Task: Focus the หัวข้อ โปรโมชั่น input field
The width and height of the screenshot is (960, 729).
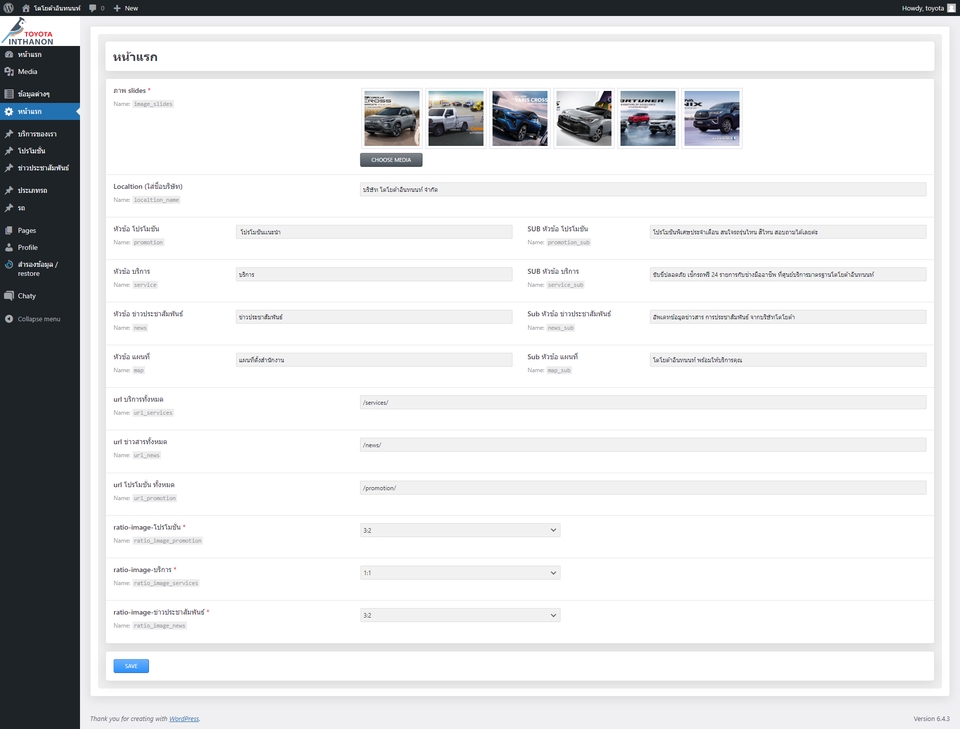Action: pyautogui.click(x=374, y=232)
